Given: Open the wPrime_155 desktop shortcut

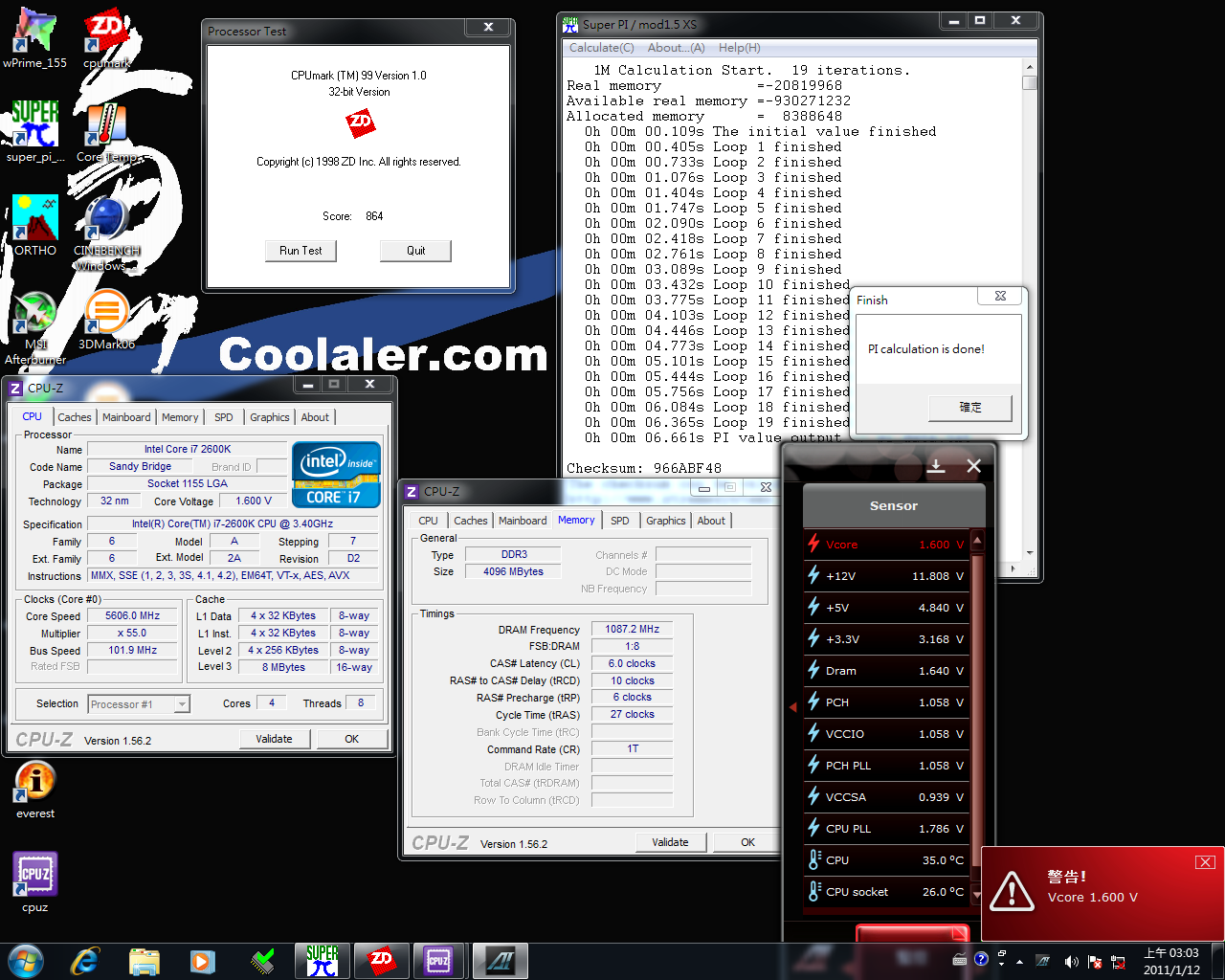Looking at the screenshot, I should tap(34, 38).
